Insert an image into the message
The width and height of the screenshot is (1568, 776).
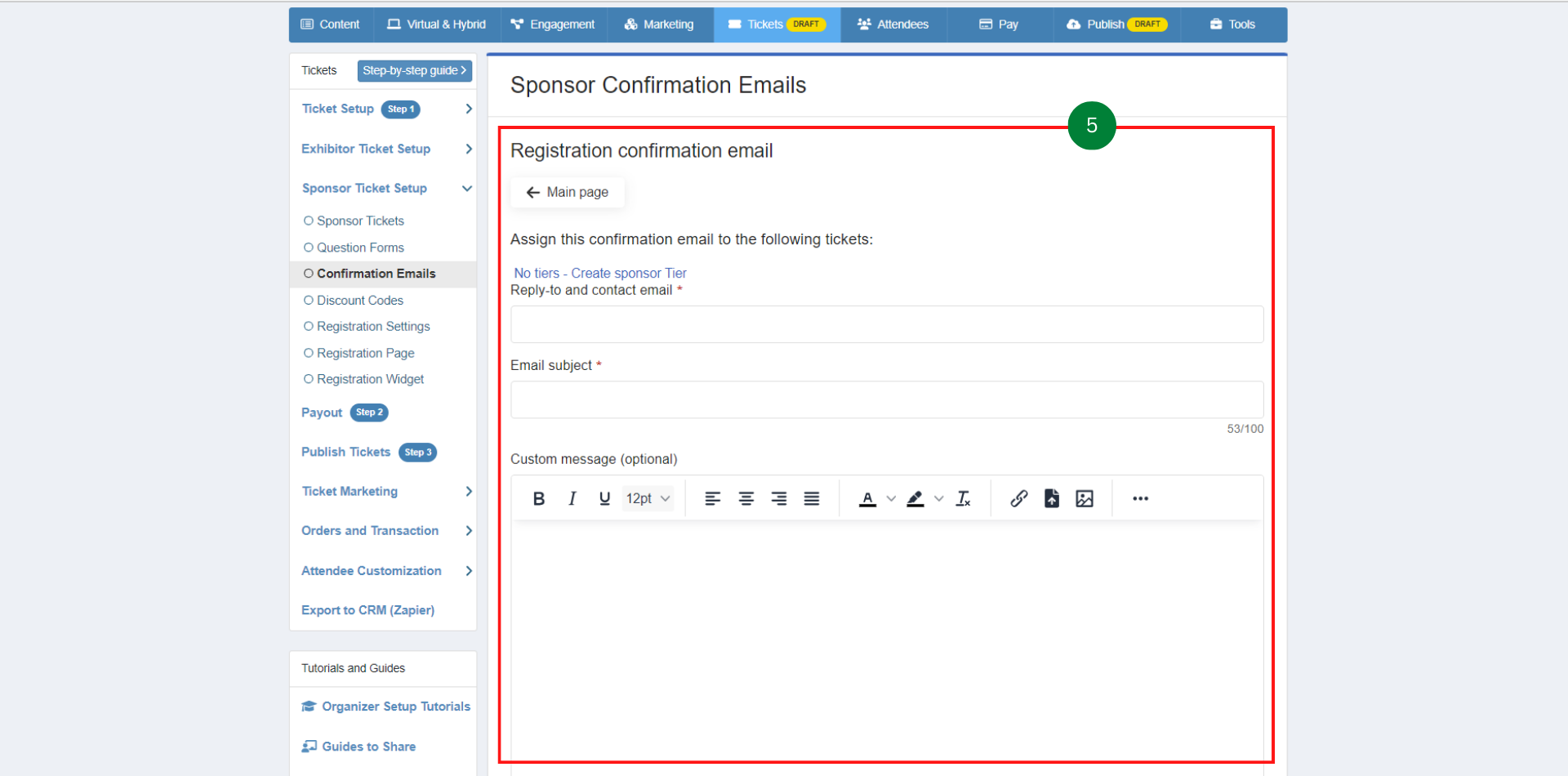1085,498
